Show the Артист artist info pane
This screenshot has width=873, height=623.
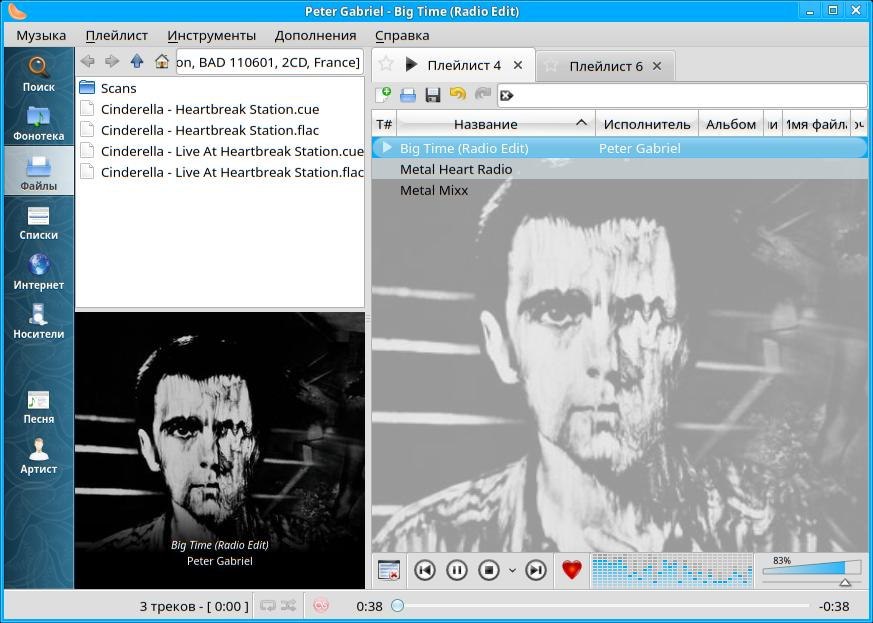[38, 456]
